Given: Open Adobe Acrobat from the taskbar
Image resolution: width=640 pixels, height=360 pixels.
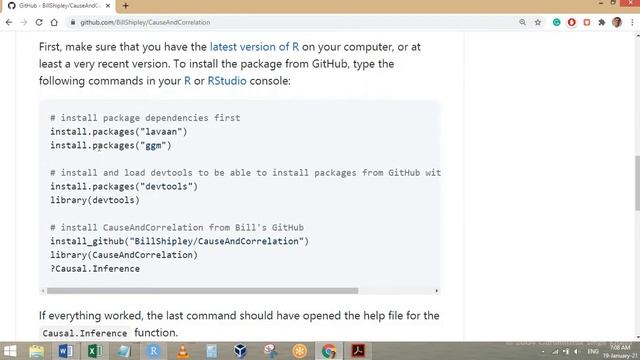Looking at the screenshot, I should click(358, 351).
